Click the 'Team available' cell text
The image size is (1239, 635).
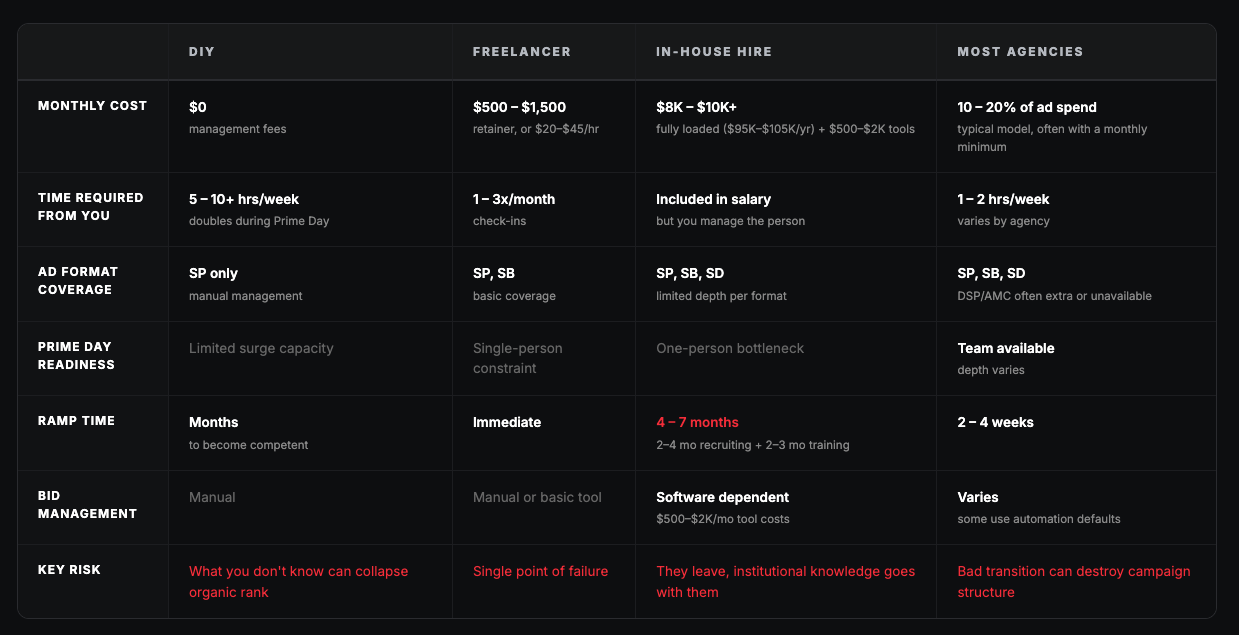(x=1005, y=349)
